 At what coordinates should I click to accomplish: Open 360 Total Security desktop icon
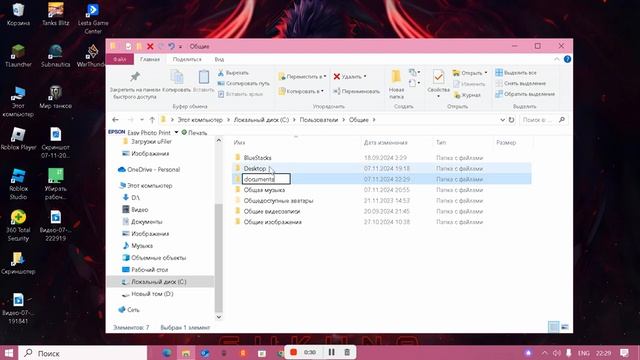pyautogui.click(x=18, y=226)
